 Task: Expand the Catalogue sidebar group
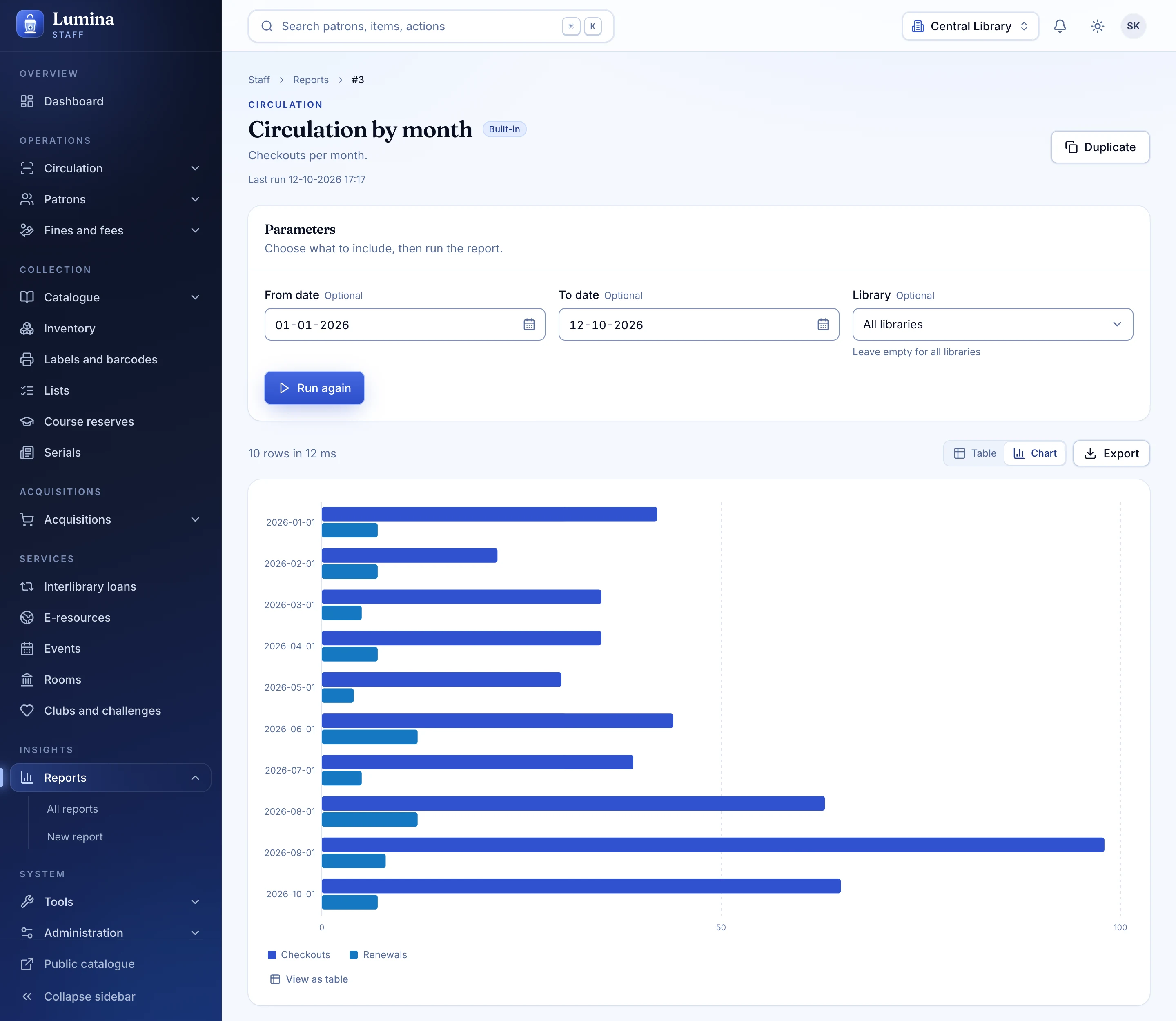click(111, 297)
